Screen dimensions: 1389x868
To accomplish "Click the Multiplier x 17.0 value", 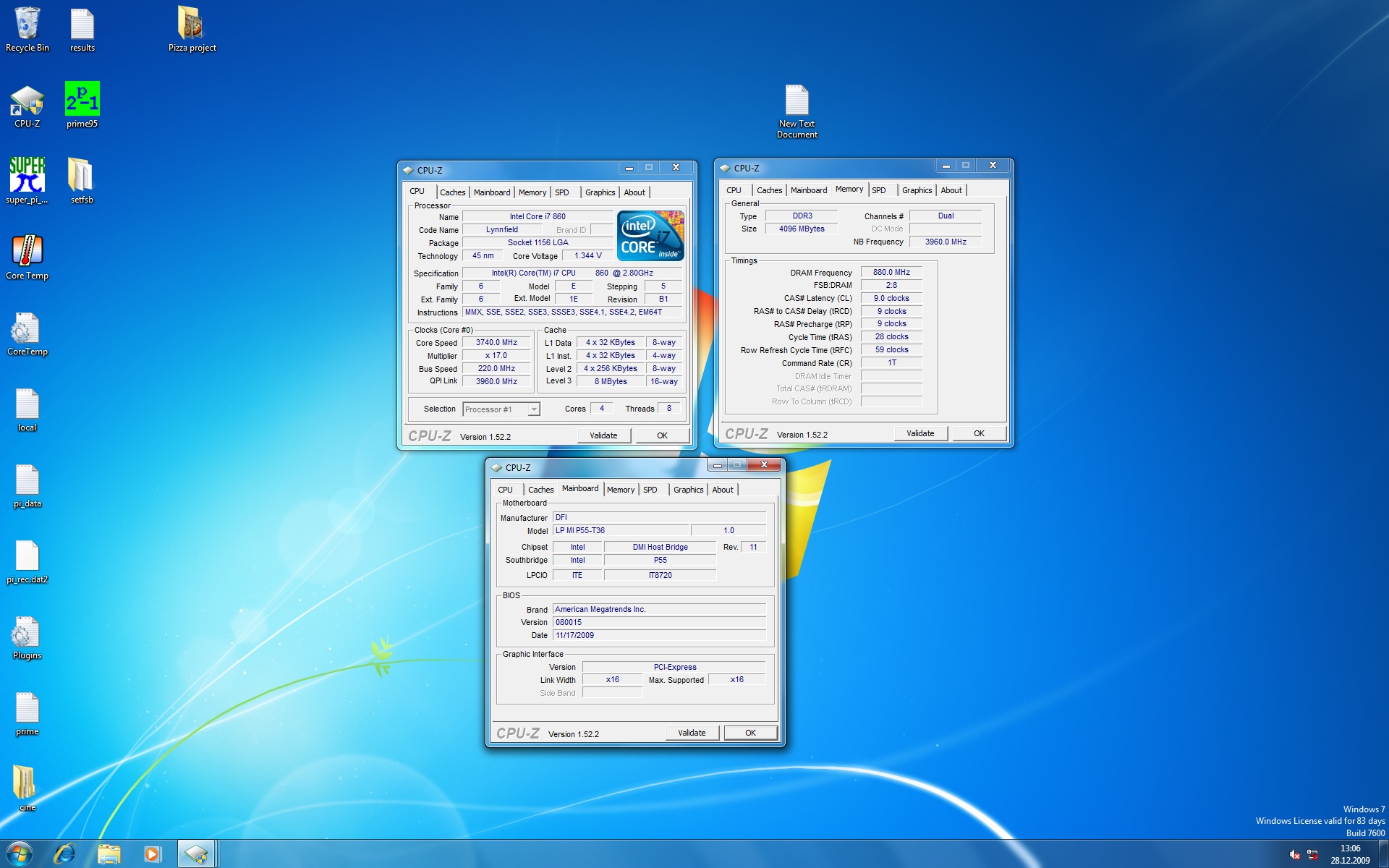I will 496,356.
